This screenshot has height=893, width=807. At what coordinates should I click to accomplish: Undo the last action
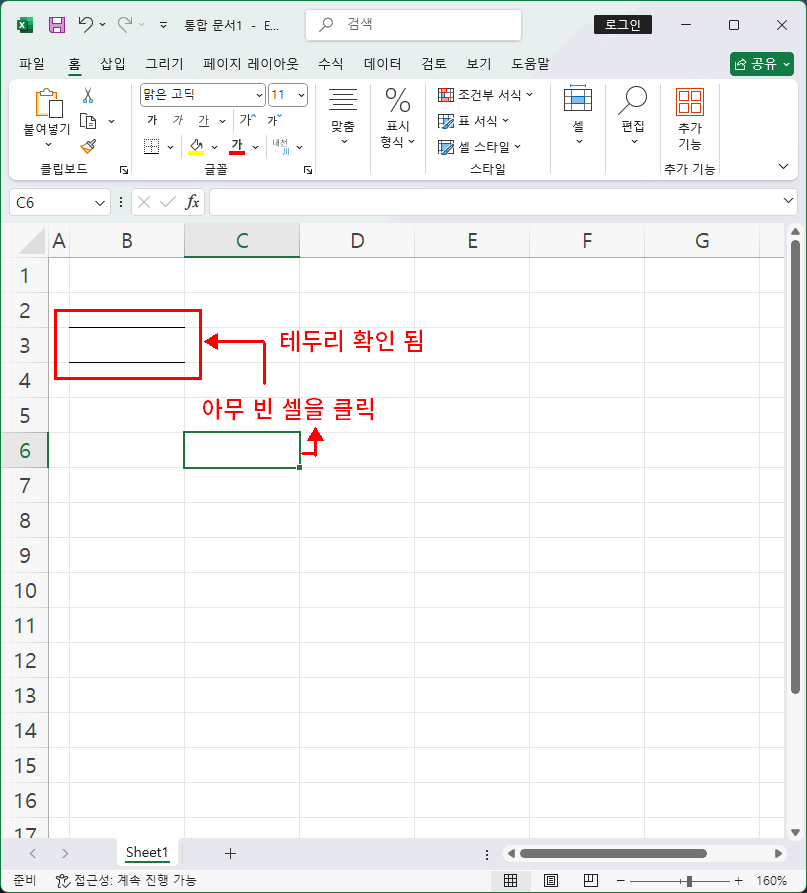(85, 24)
